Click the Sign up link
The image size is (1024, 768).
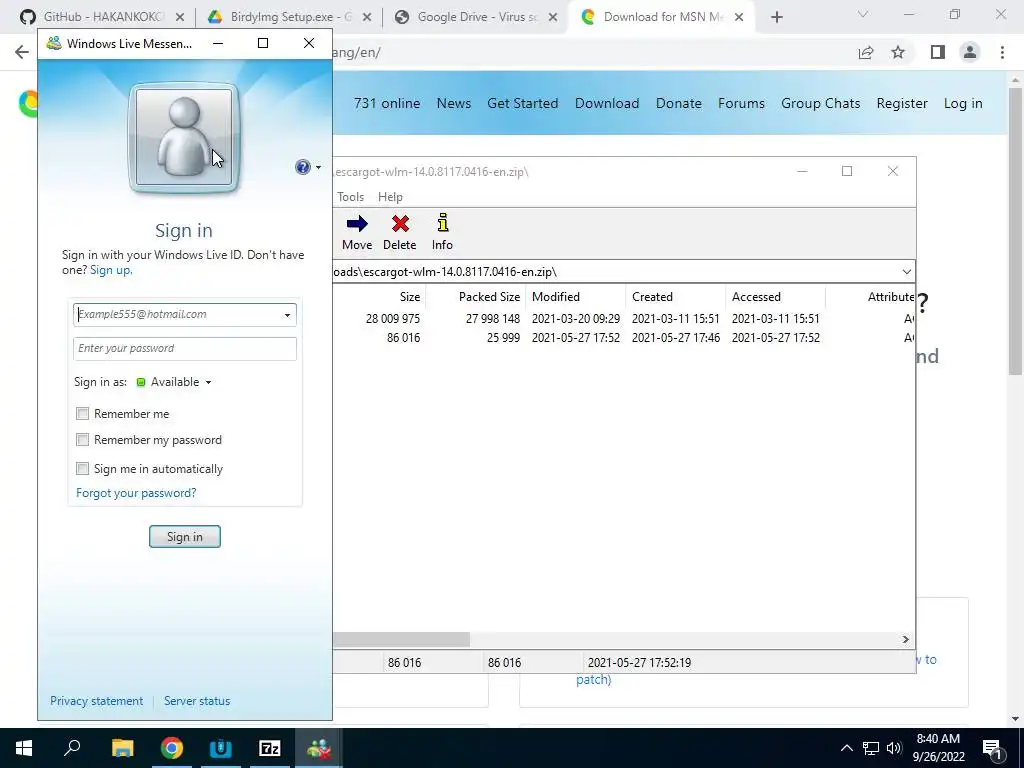coord(111,270)
